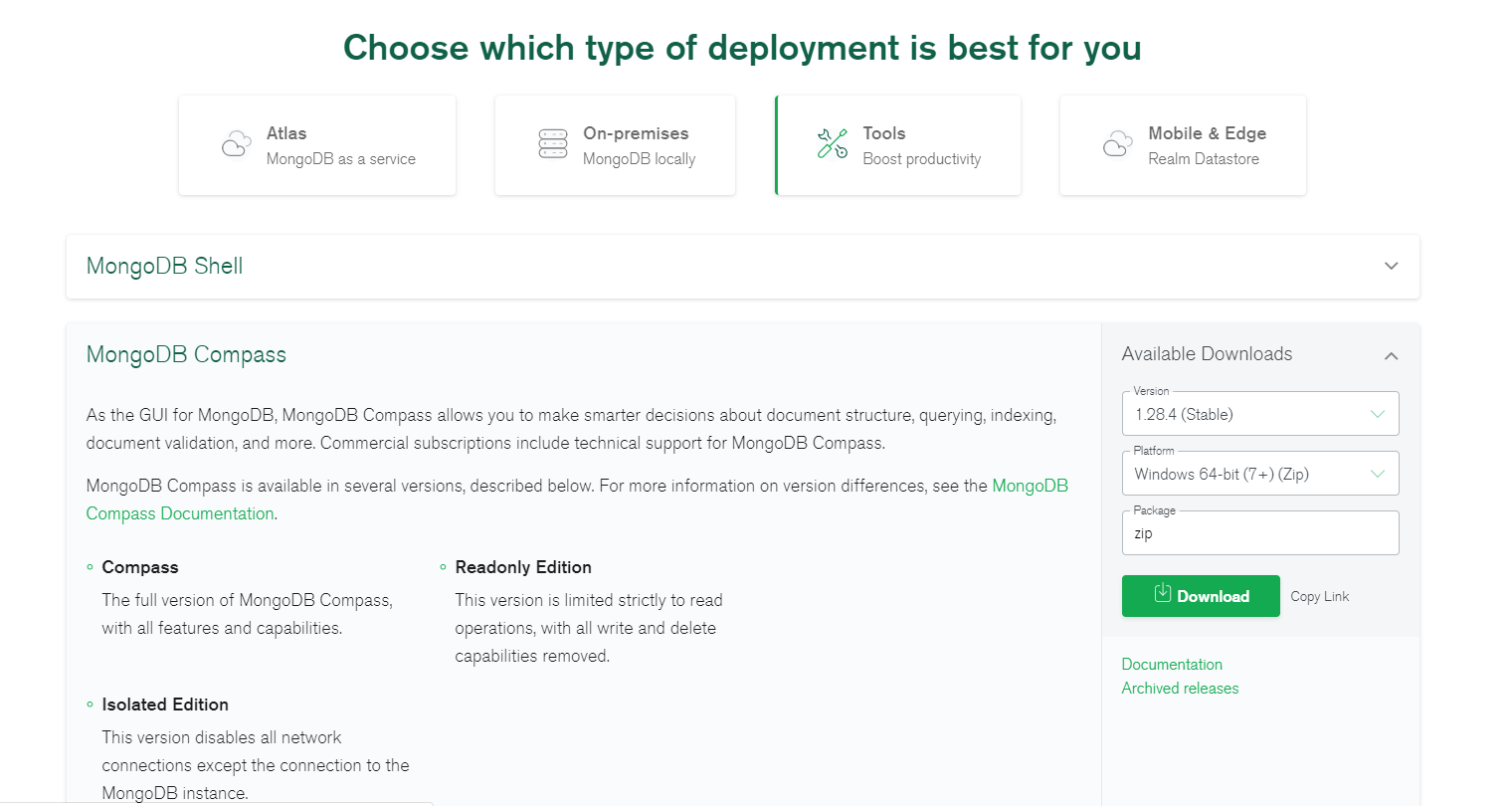Image resolution: width=1512 pixels, height=806 pixels.
Task: Click the MongoDB Compass section heading
Action: [186, 354]
